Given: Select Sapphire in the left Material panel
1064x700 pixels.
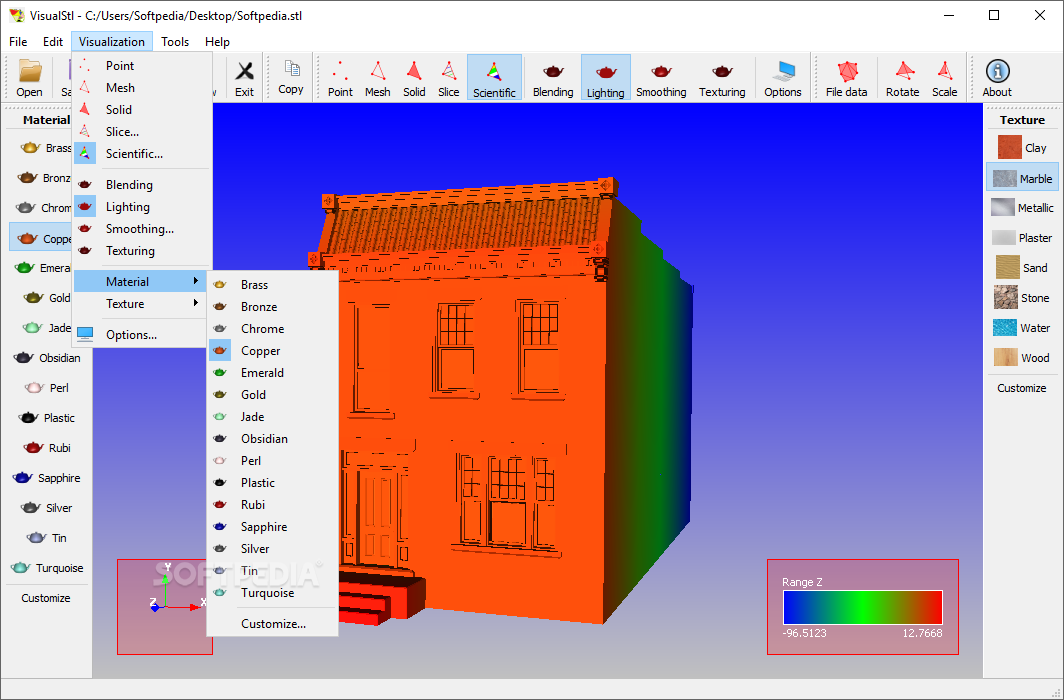Looking at the screenshot, I should [x=47, y=478].
